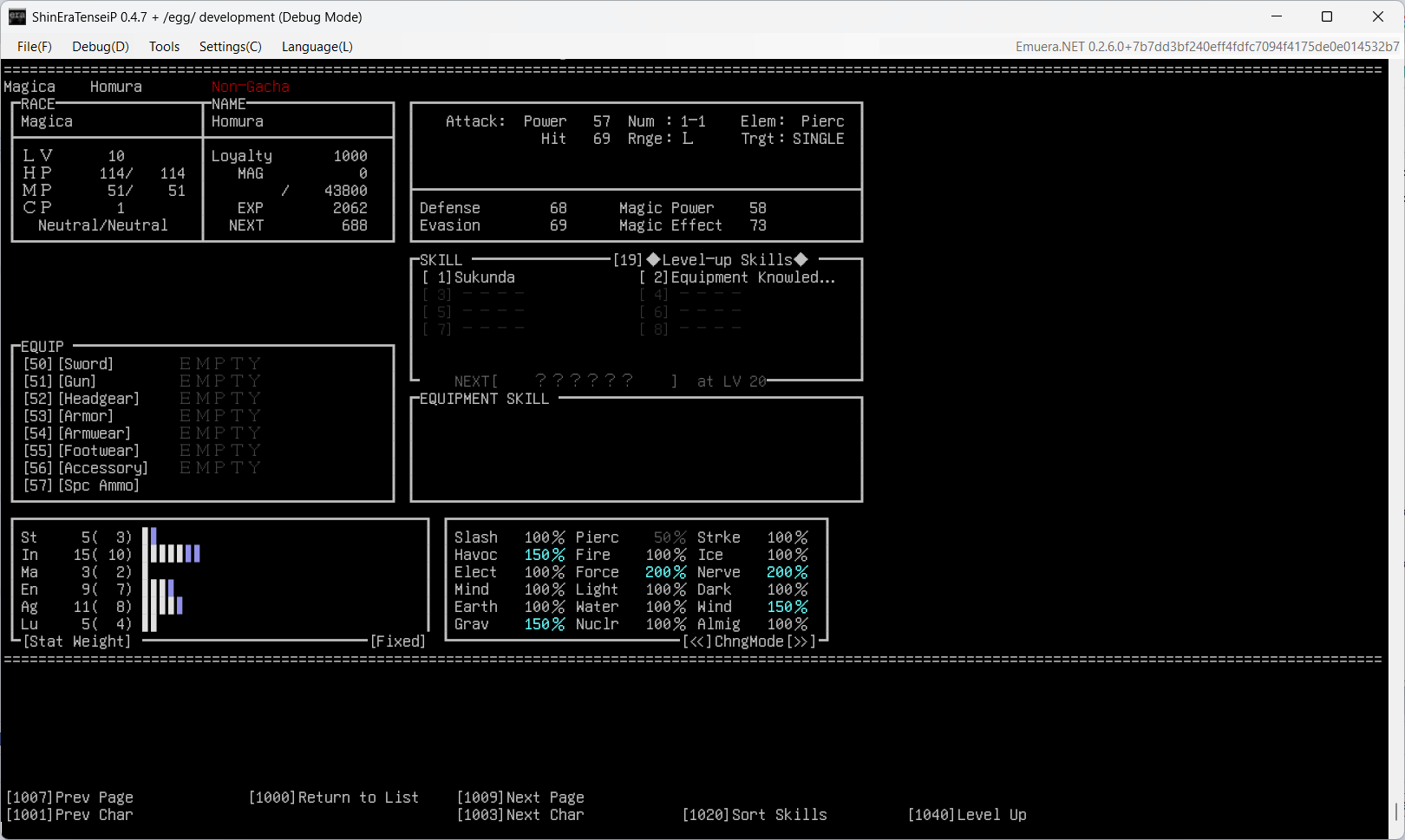
Task: Go to [1009] Next Page
Action: [520, 798]
